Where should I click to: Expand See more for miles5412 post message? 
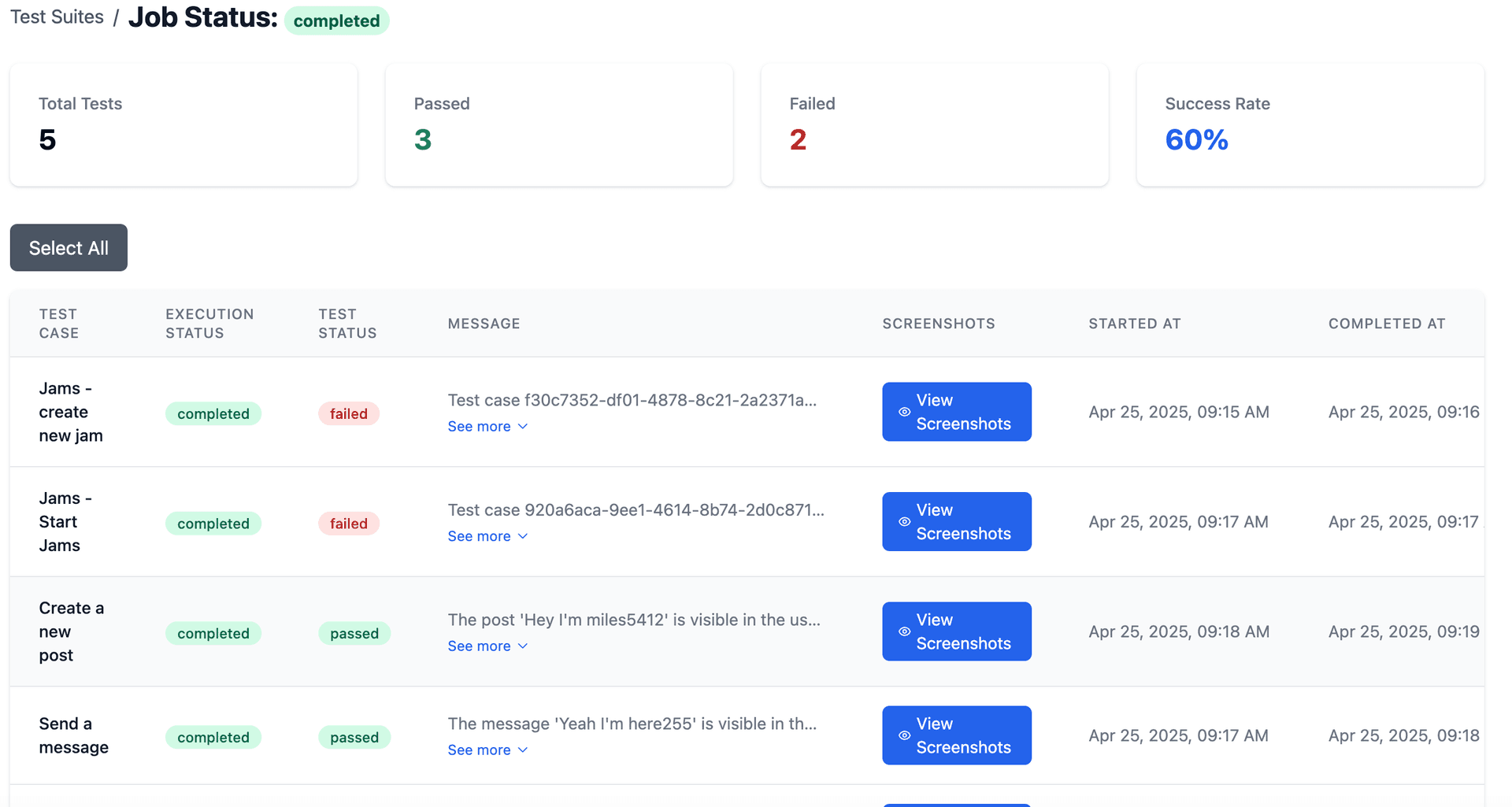pyautogui.click(x=487, y=646)
